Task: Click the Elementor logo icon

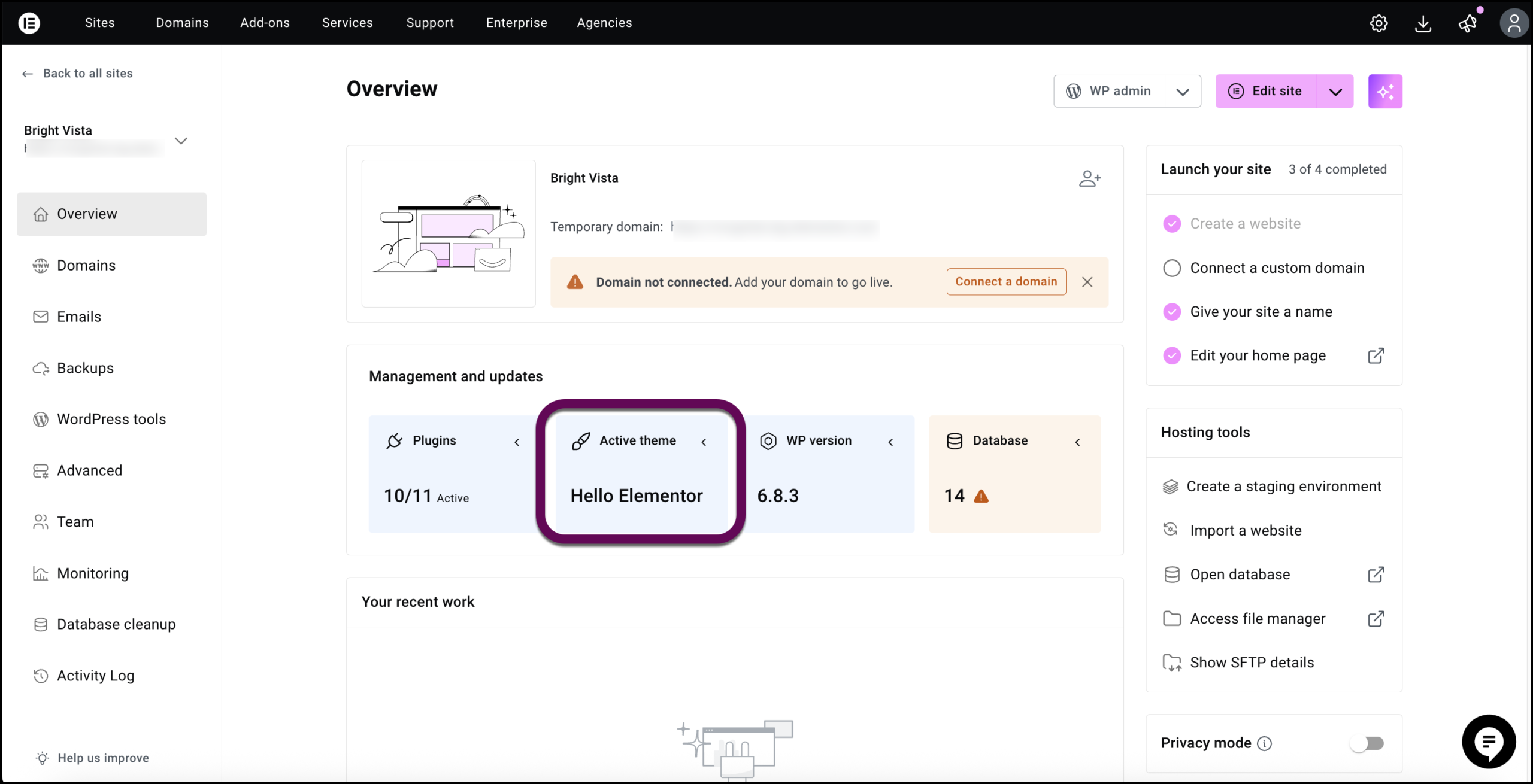Action: coord(29,23)
